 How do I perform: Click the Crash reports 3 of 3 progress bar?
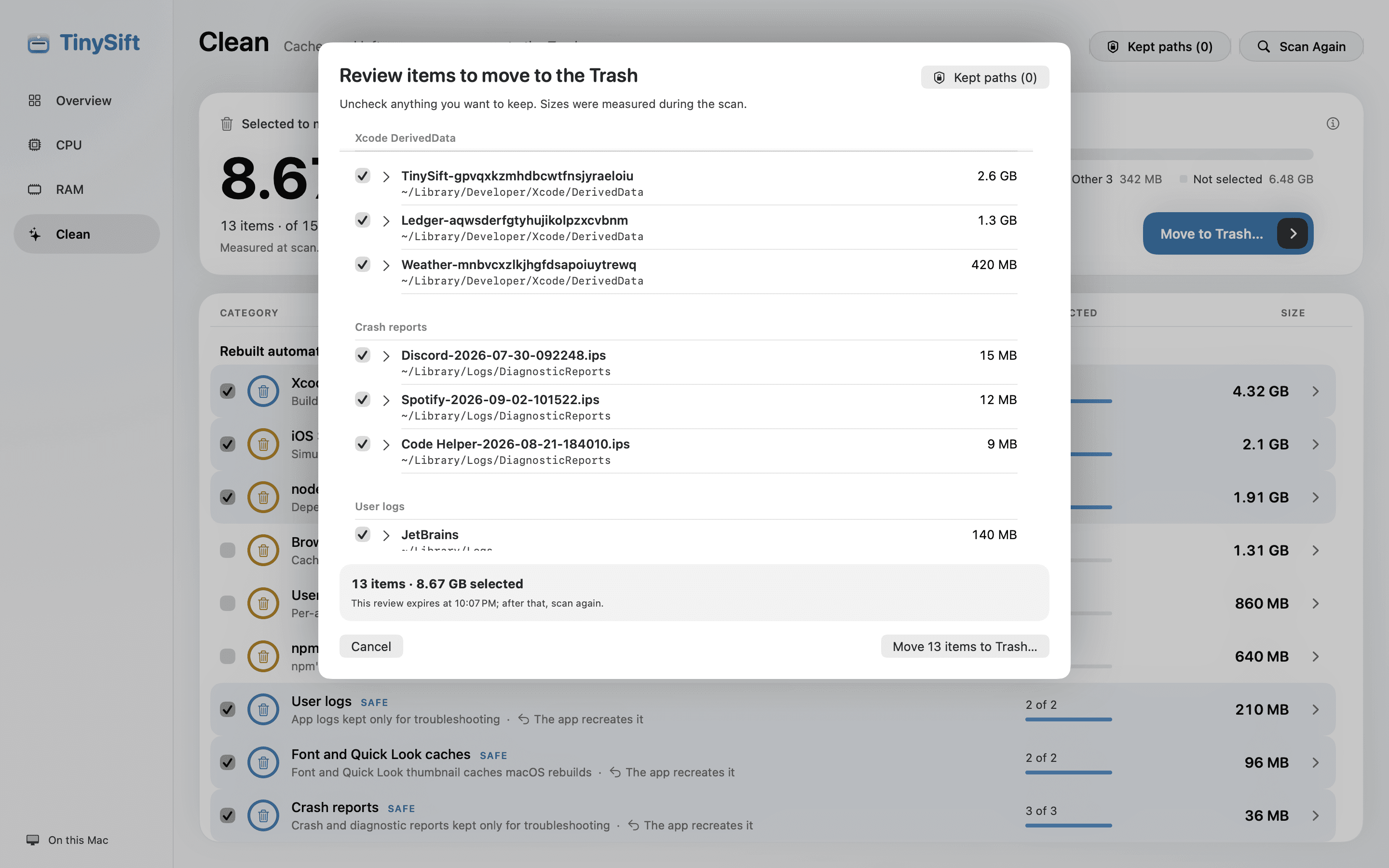(x=1068, y=826)
